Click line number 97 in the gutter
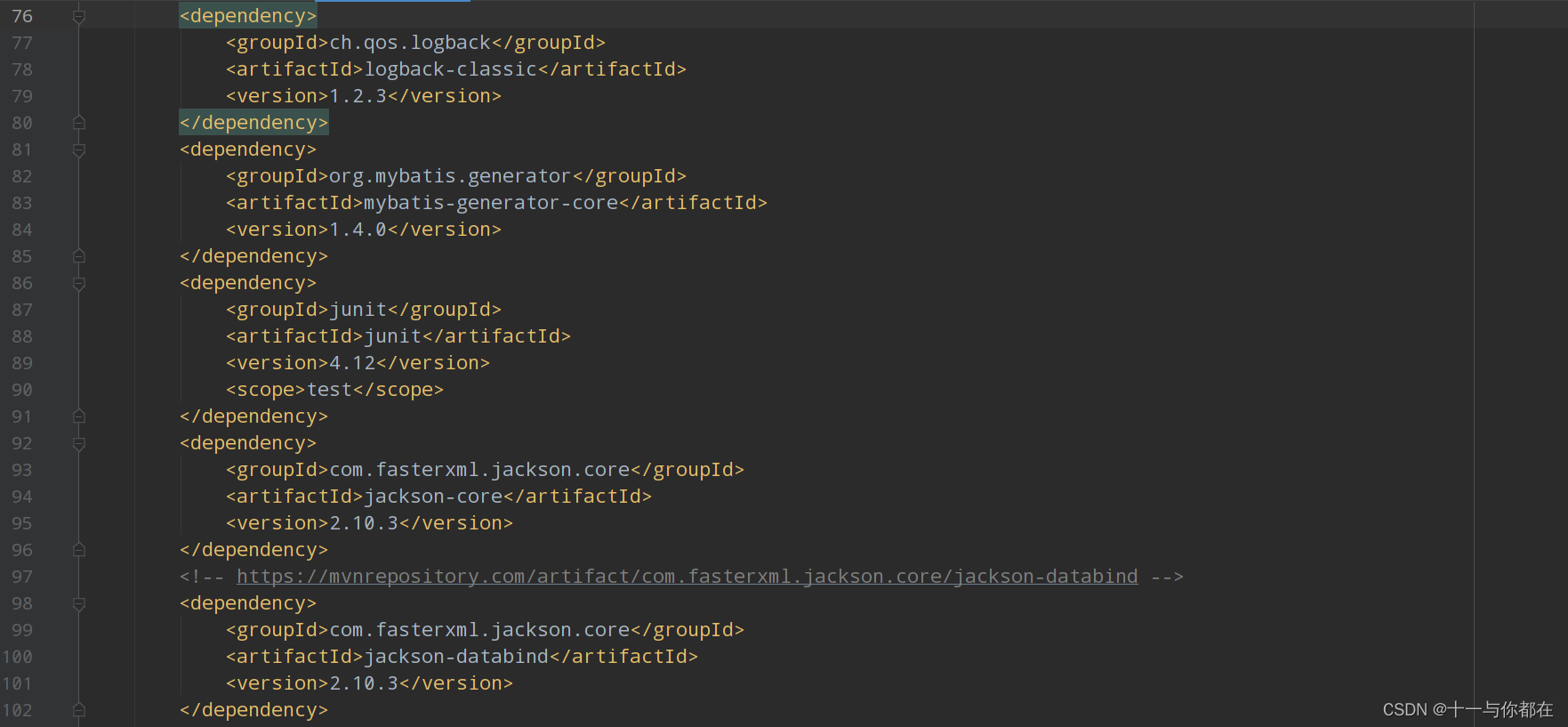1568x727 pixels. (22, 577)
